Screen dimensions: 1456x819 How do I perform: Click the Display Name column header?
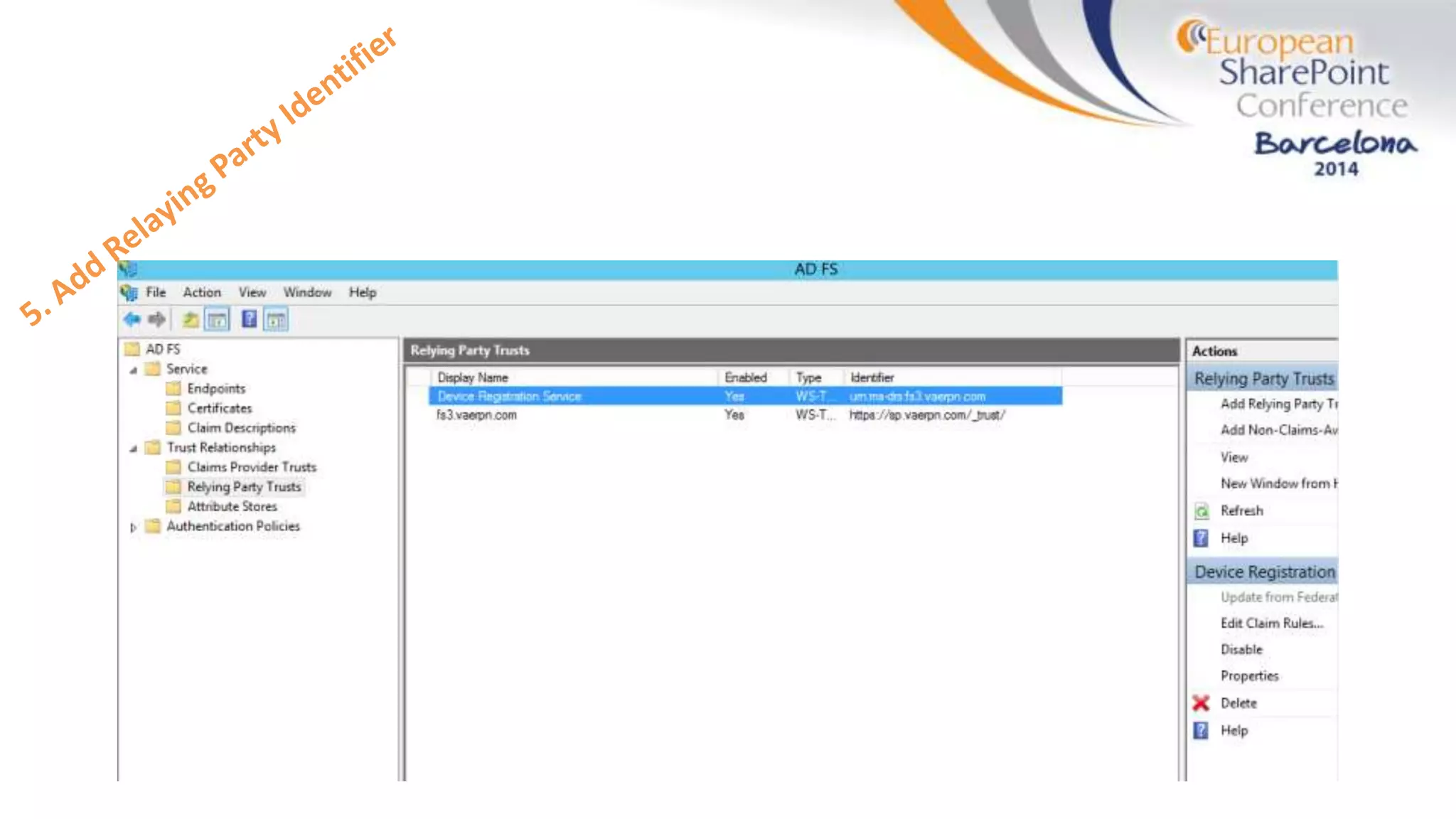click(473, 378)
